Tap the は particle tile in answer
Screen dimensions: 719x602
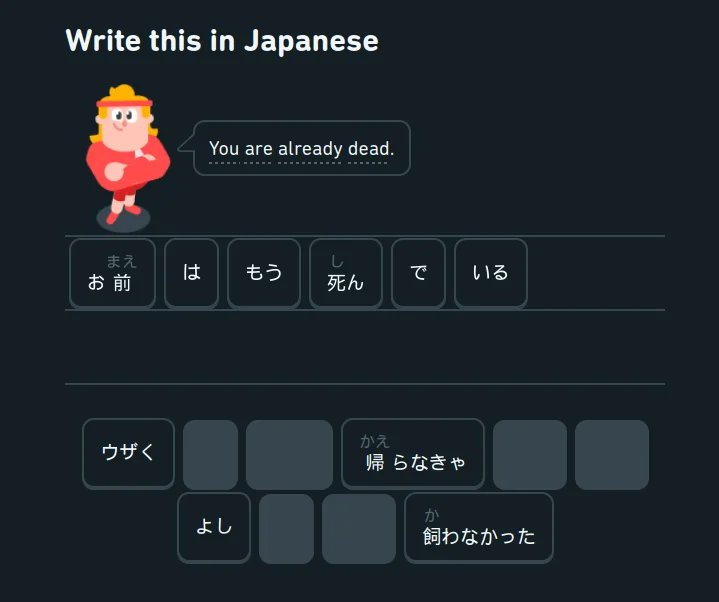tap(191, 273)
